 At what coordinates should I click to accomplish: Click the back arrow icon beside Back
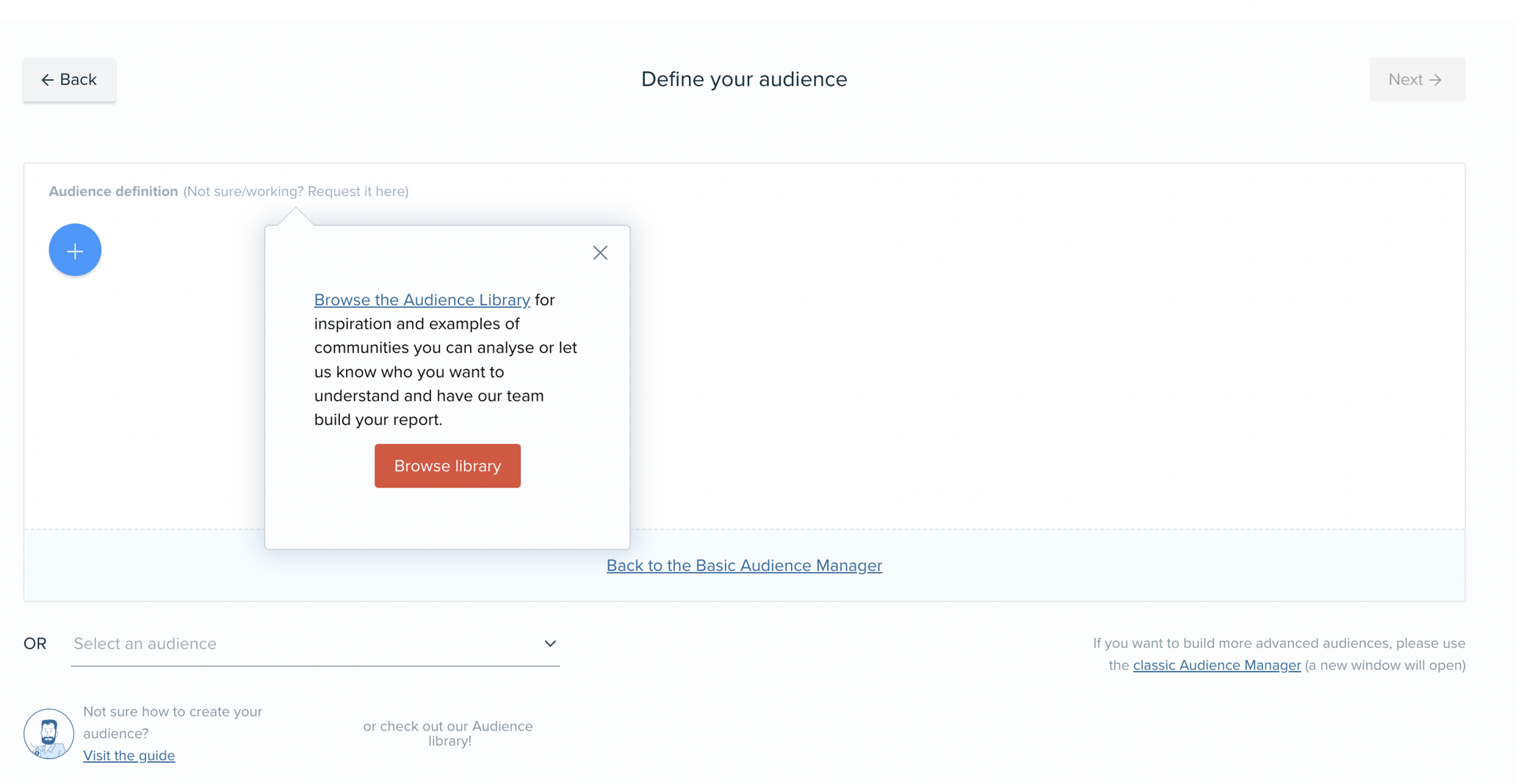(x=48, y=79)
